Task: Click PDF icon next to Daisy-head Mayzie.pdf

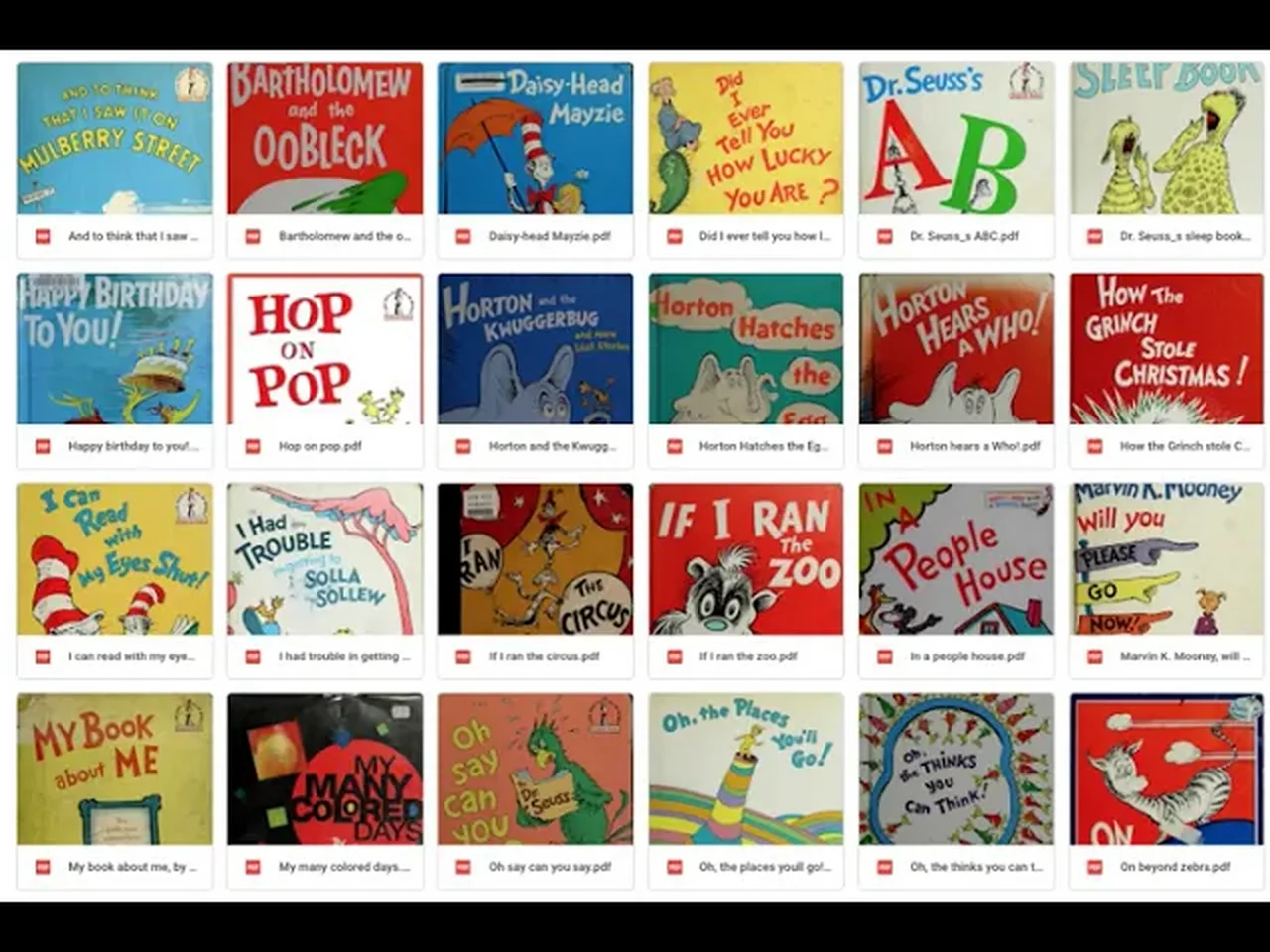Action: coord(463,236)
